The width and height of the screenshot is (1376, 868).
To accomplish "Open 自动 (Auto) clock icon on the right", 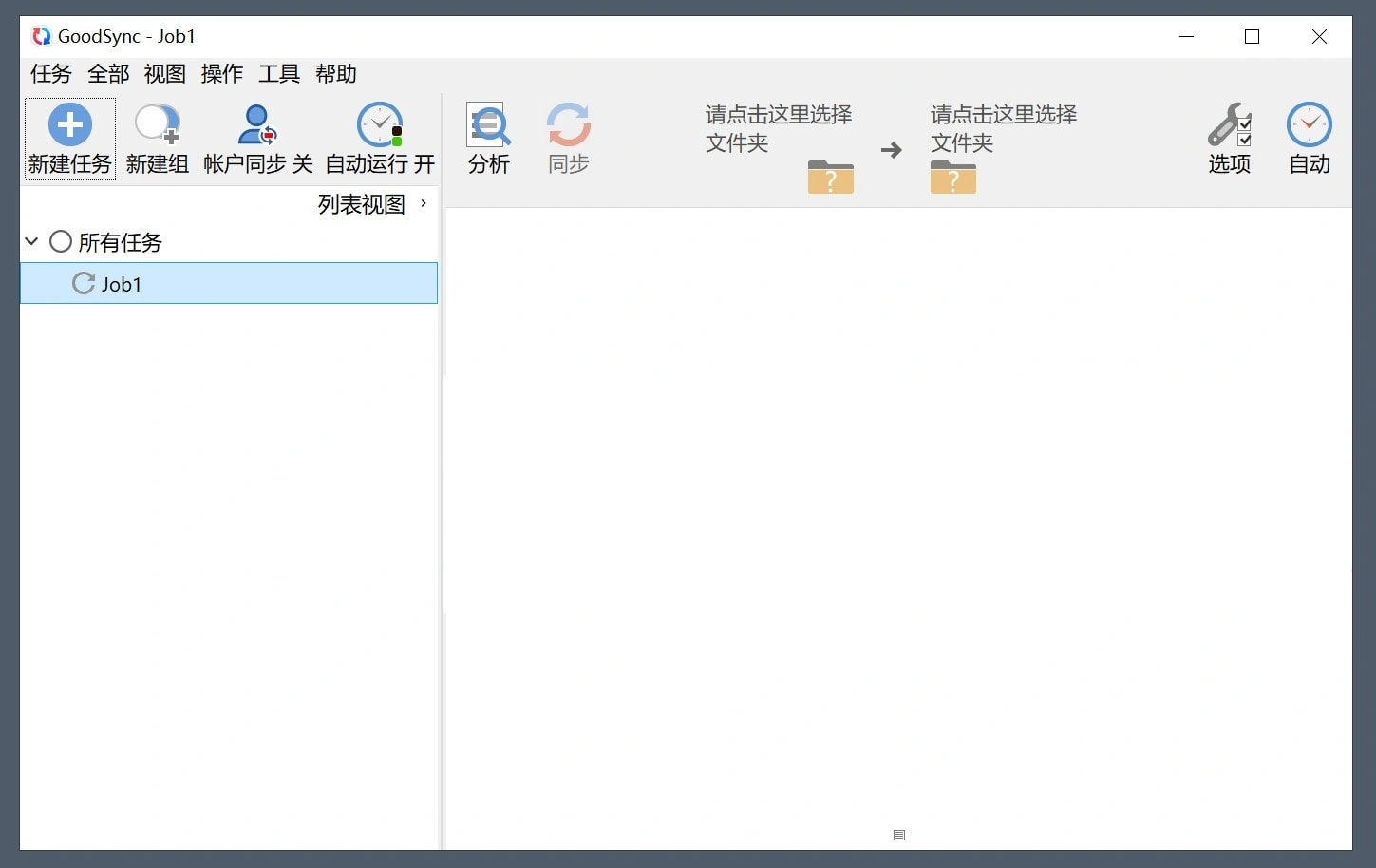I will tap(1310, 124).
